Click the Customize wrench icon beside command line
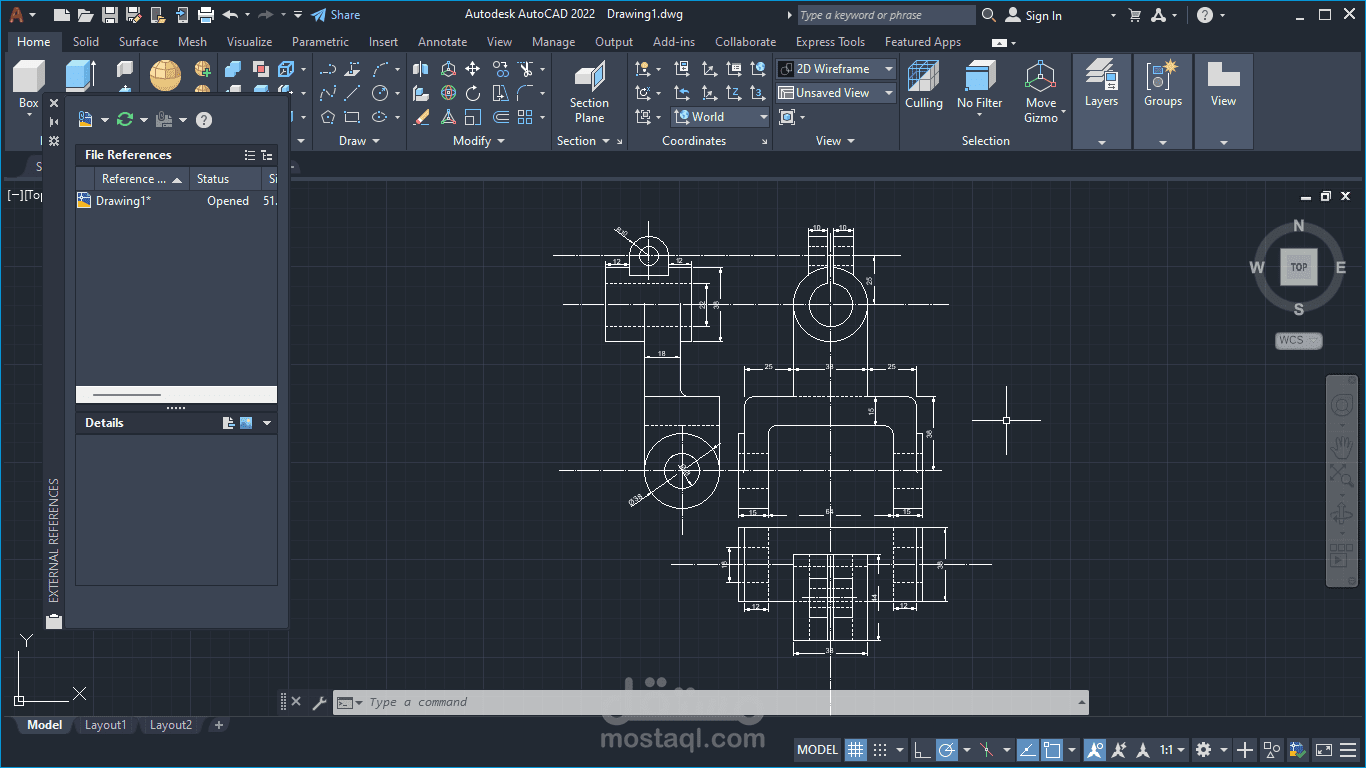The width and height of the screenshot is (1366, 768). coord(319,702)
